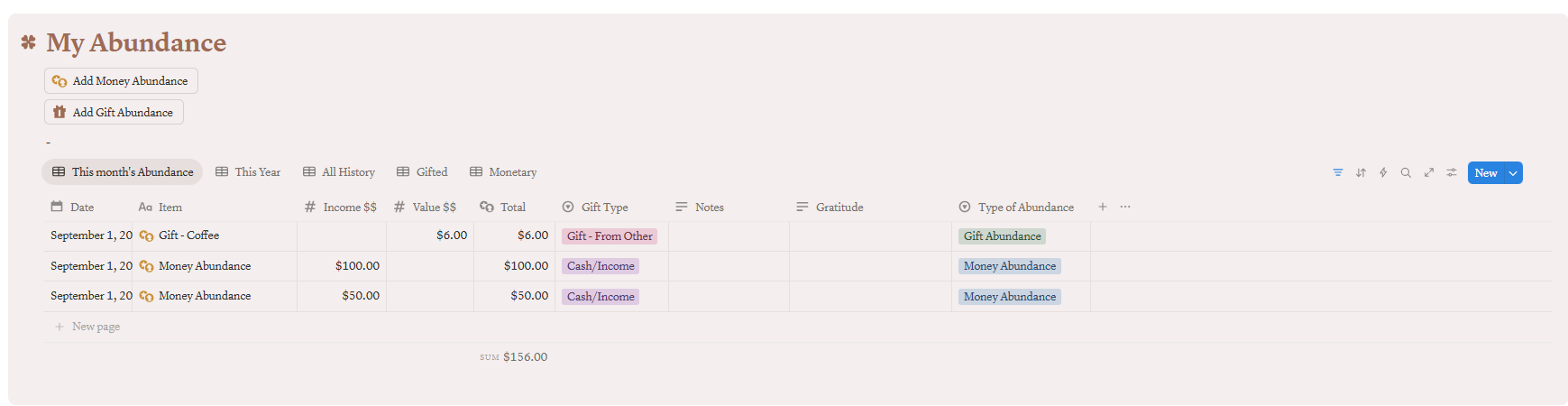This screenshot has height=406, width=1568.
Task: Click Add Money Abundance button
Action: [x=121, y=81]
